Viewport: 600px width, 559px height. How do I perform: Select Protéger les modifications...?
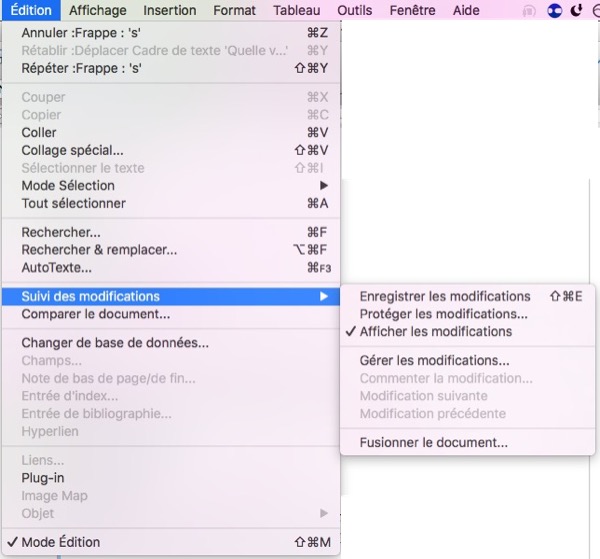click(444, 314)
